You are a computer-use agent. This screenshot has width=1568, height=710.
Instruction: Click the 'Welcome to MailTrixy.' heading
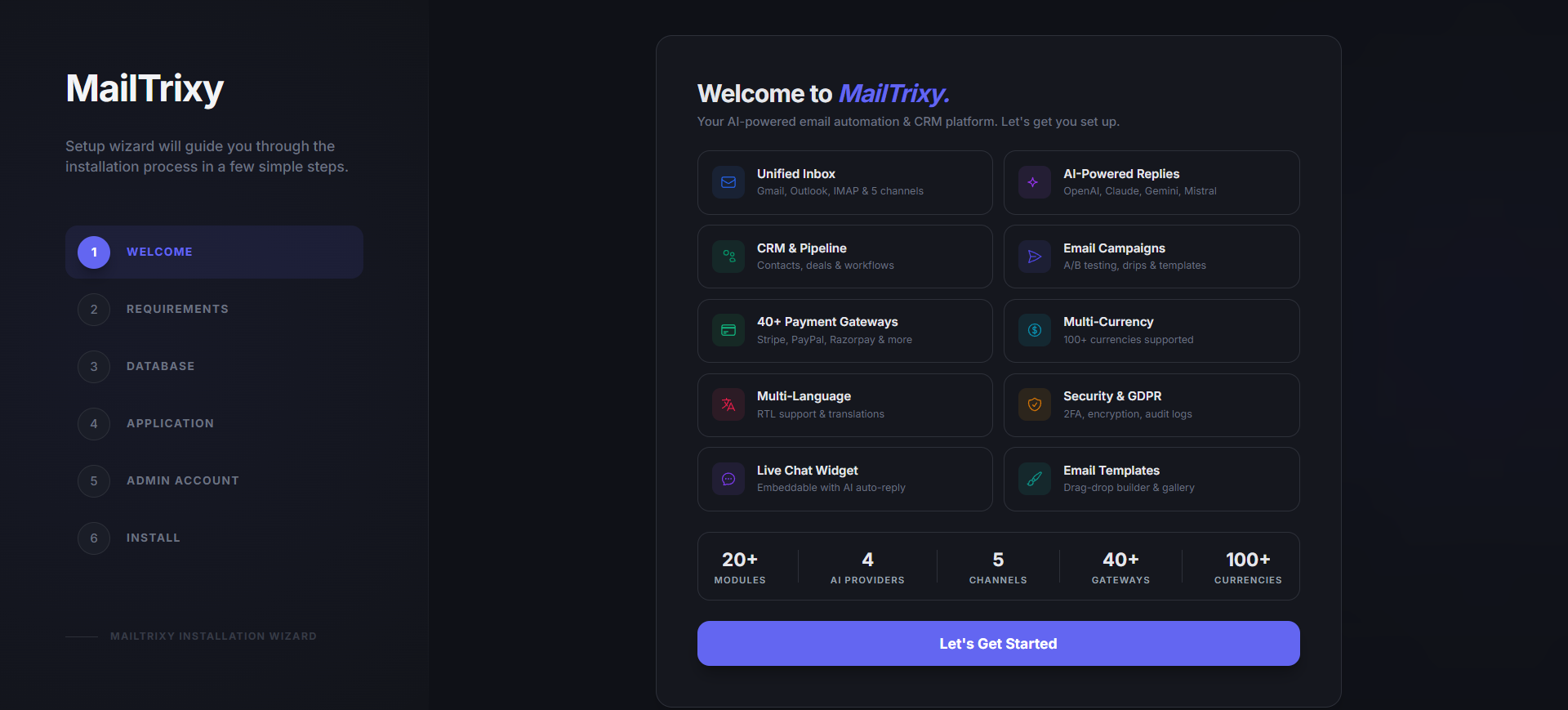pos(823,94)
